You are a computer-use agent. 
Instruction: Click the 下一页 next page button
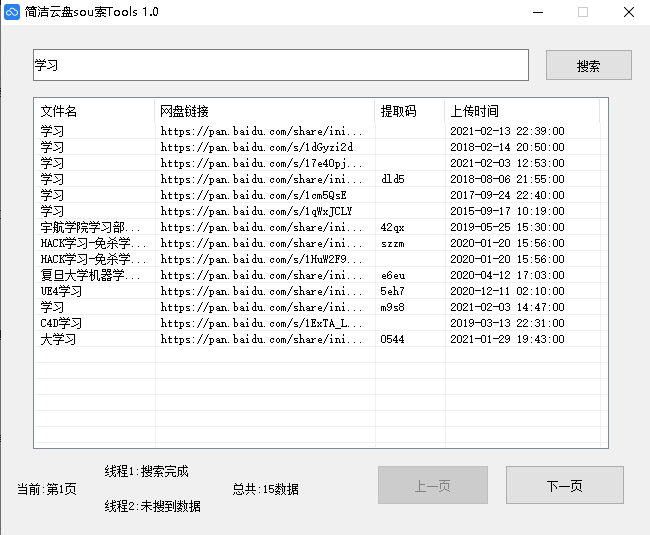565,485
